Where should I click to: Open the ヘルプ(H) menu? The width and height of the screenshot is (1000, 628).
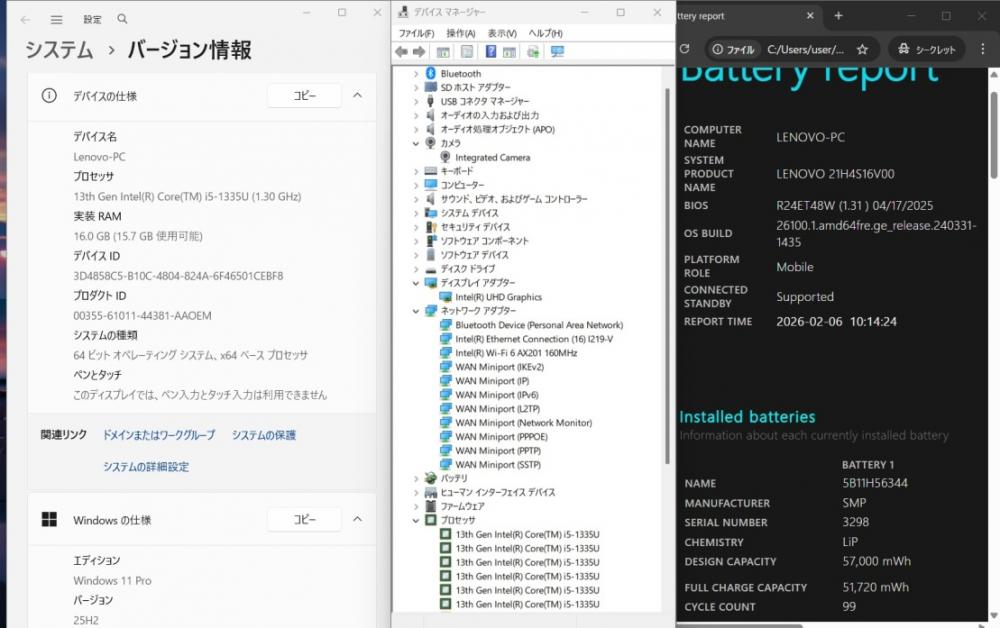point(545,33)
